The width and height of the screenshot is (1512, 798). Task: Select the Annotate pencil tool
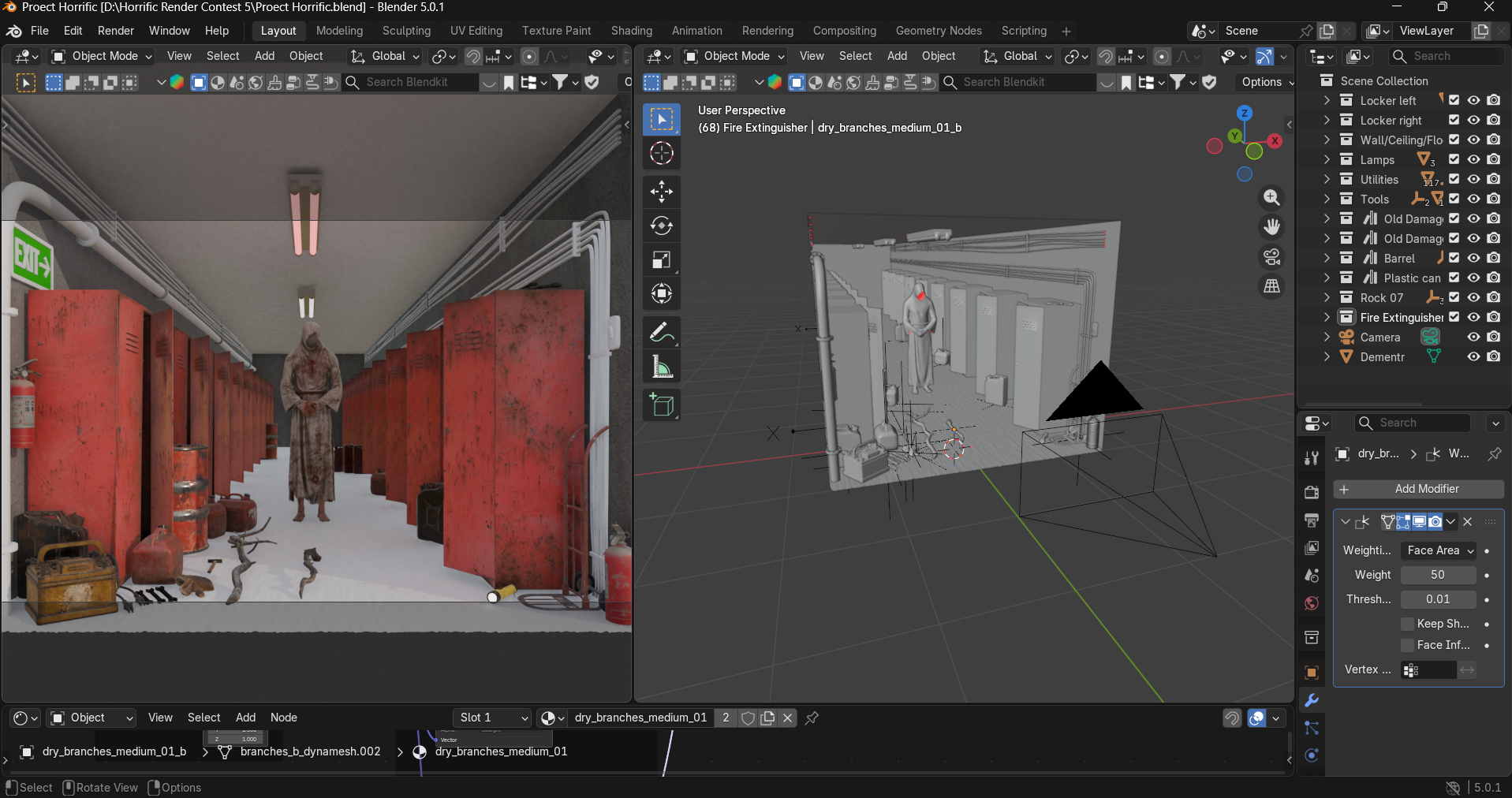coord(661,333)
